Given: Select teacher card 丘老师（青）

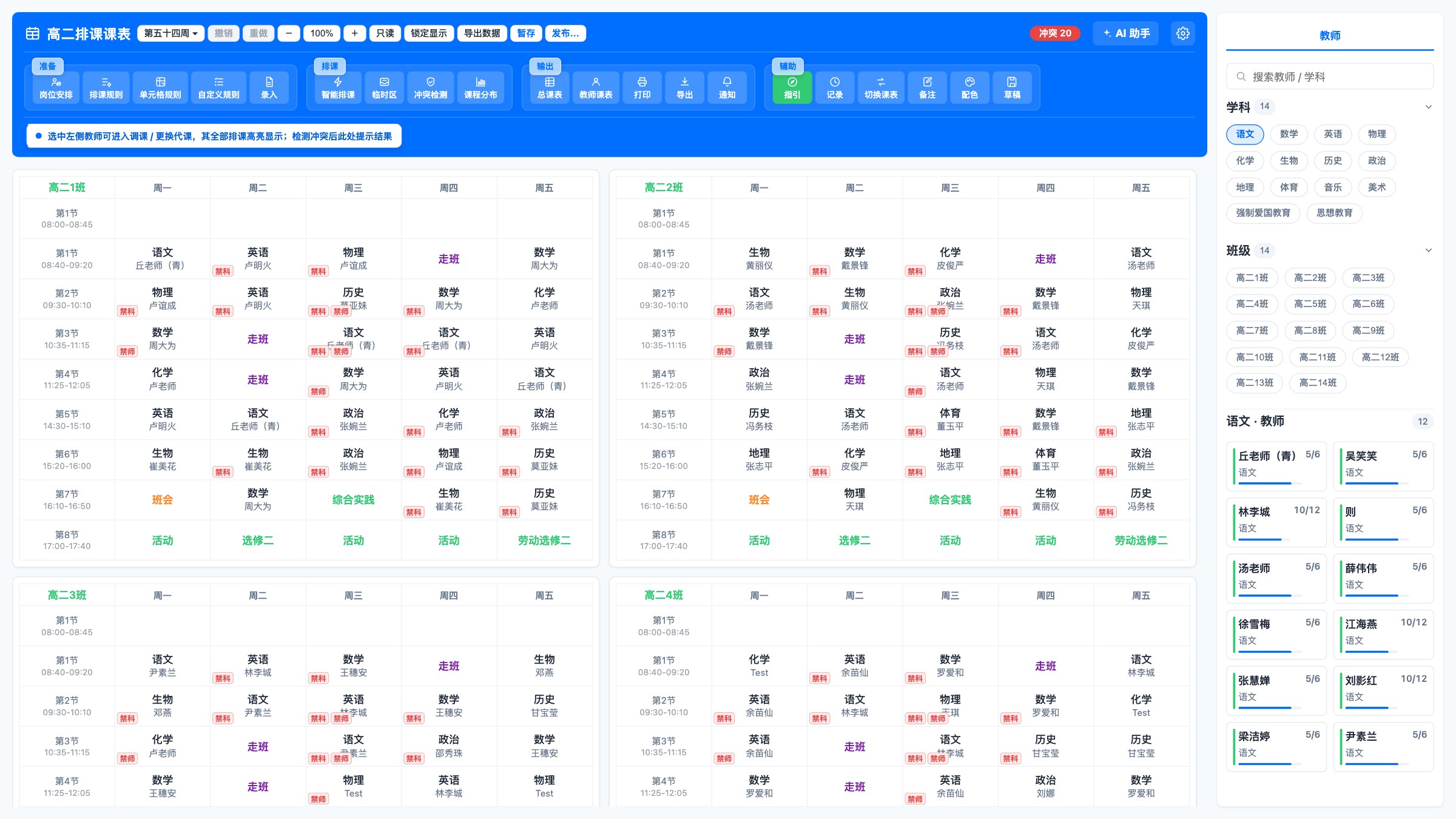Looking at the screenshot, I should click(x=1276, y=466).
